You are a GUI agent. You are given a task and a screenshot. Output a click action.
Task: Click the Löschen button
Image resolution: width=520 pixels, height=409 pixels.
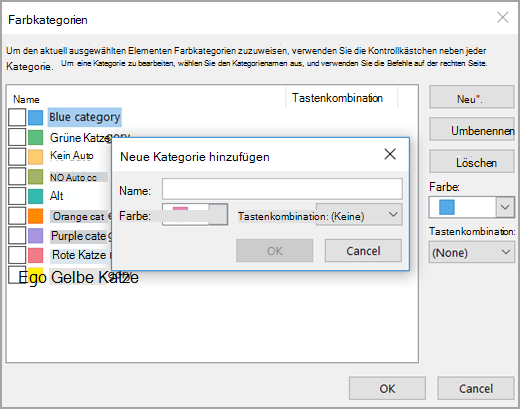[472, 161]
